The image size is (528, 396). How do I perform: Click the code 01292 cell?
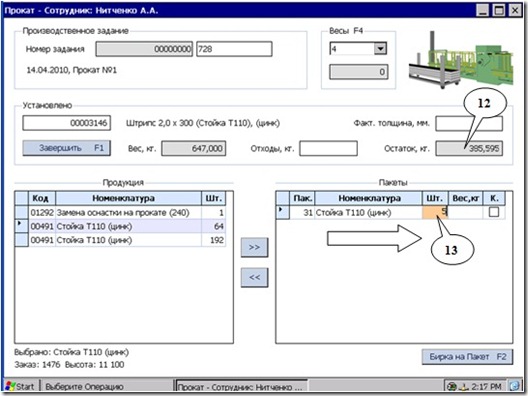(x=42, y=212)
